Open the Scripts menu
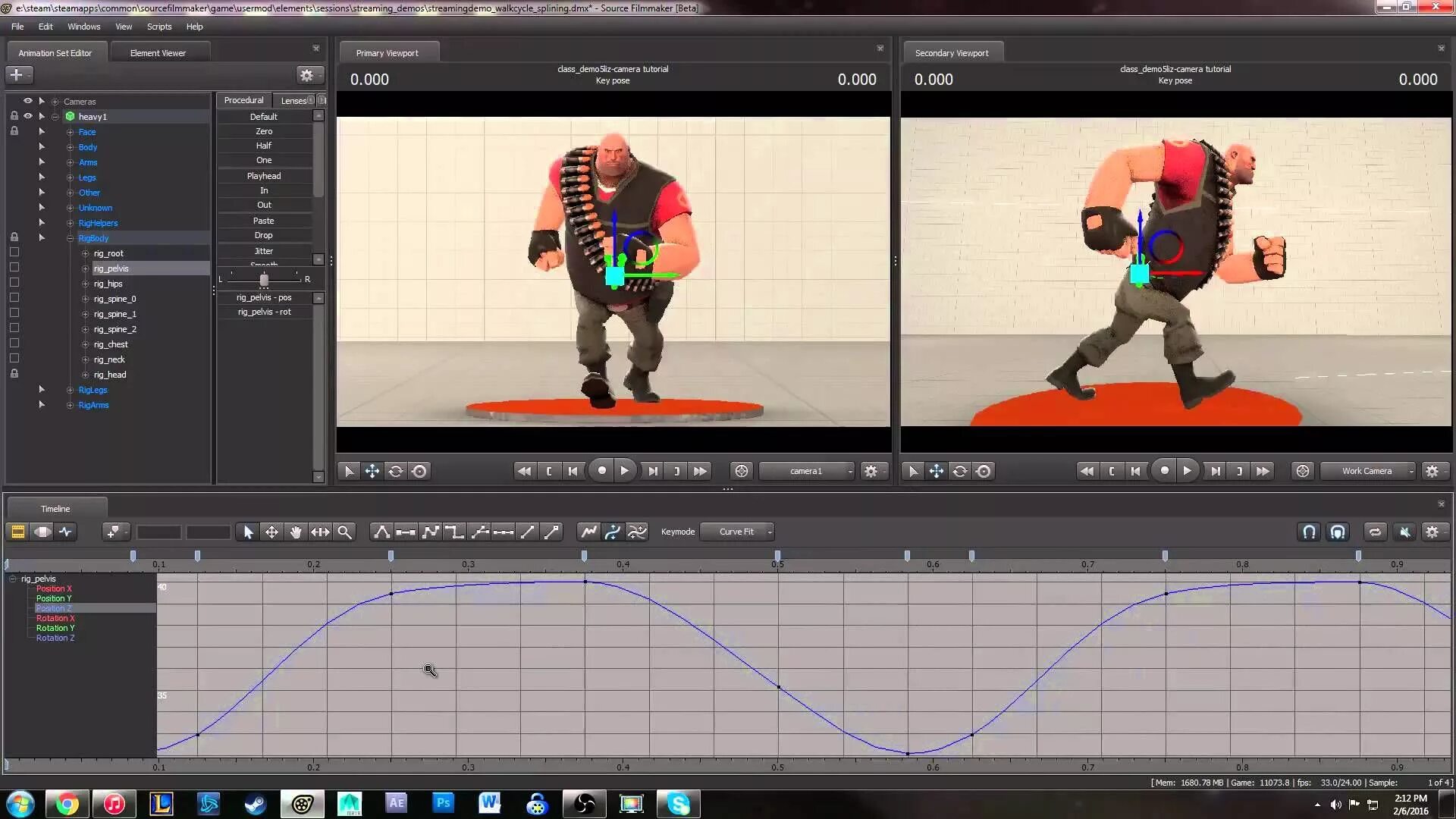The width and height of the screenshot is (1456, 819). pyautogui.click(x=158, y=27)
